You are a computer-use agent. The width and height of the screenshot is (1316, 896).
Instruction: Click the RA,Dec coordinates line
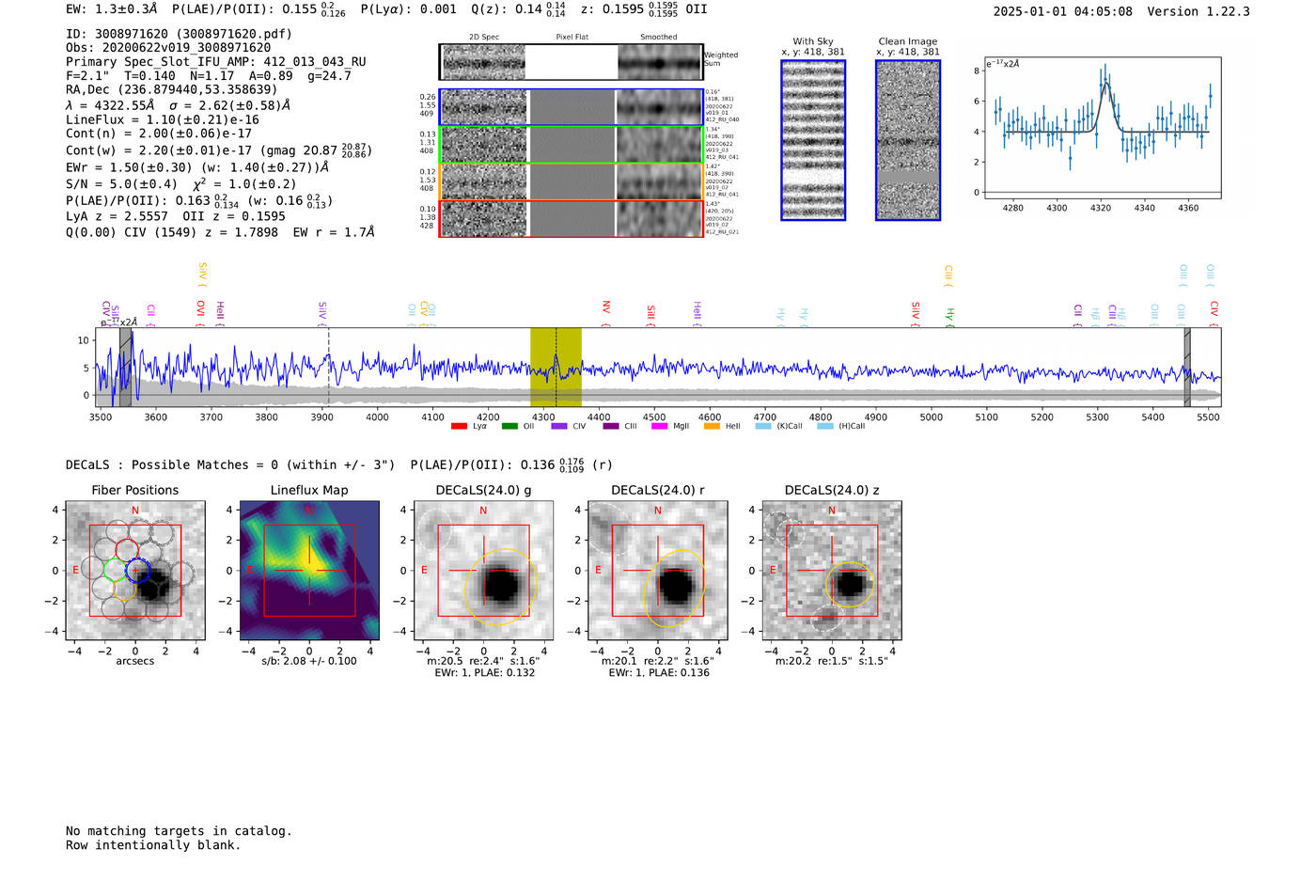click(x=172, y=90)
